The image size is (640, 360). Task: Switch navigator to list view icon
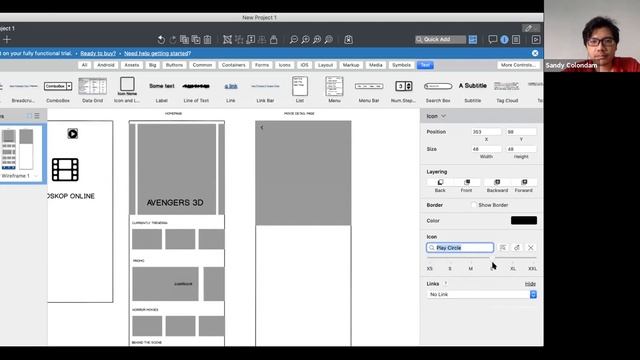point(37,116)
